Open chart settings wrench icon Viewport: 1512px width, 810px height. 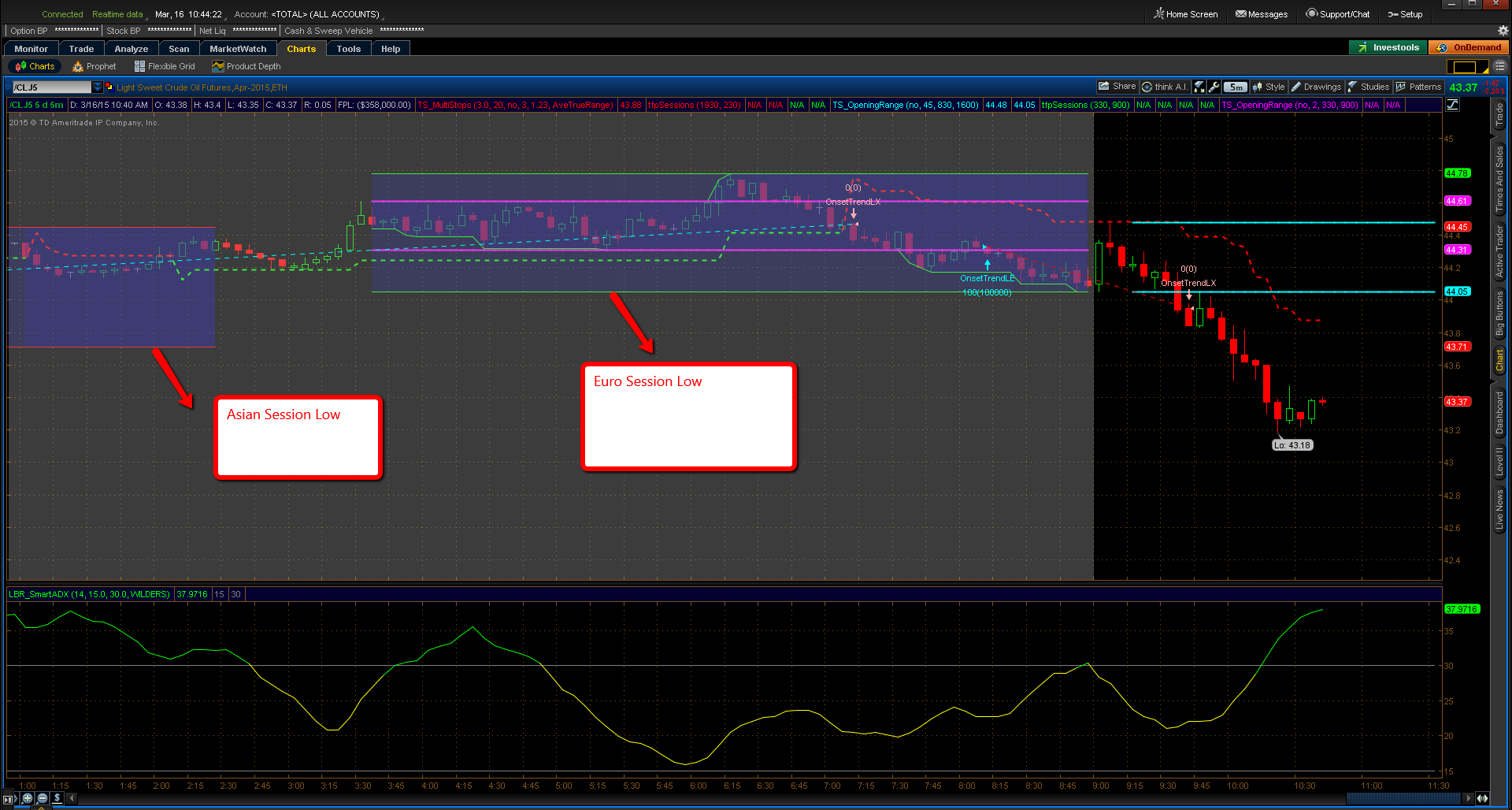(x=1214, y=87)
